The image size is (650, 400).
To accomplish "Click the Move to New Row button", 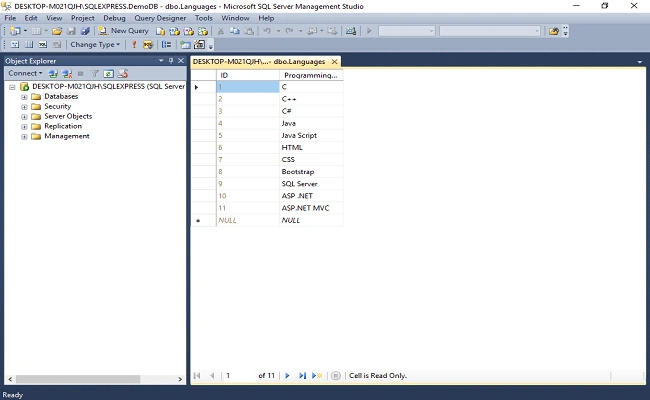I will [x=317, y=376].
